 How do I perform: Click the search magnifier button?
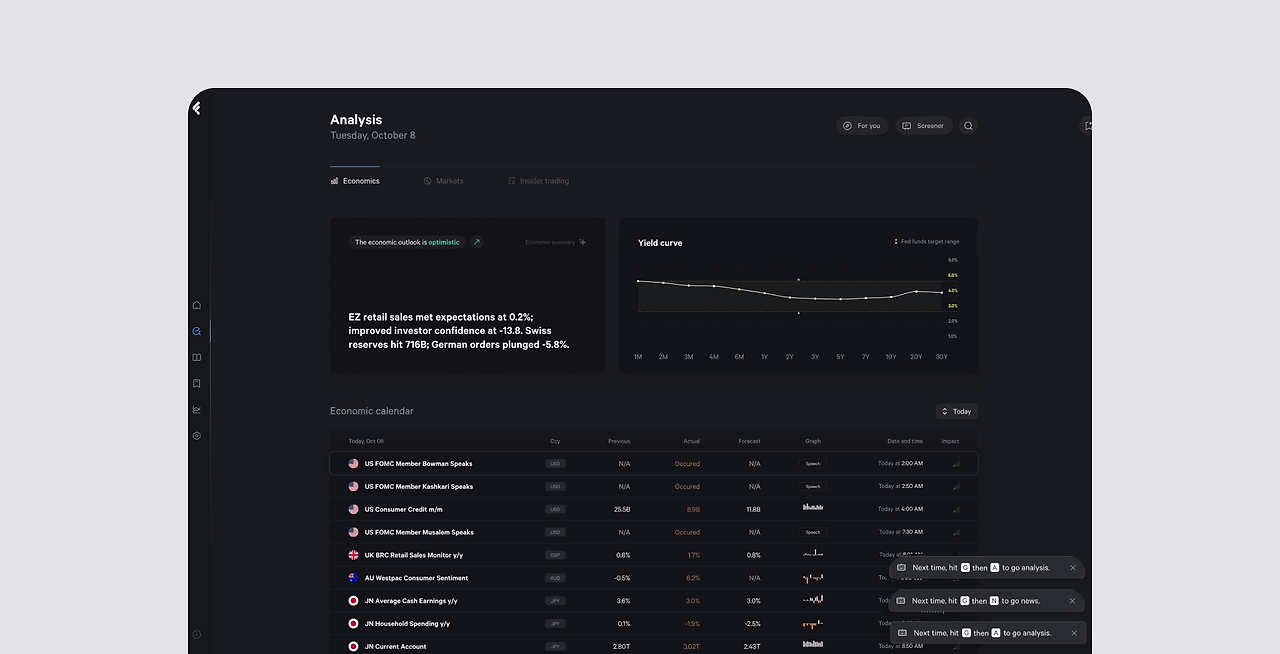point(968,126)
